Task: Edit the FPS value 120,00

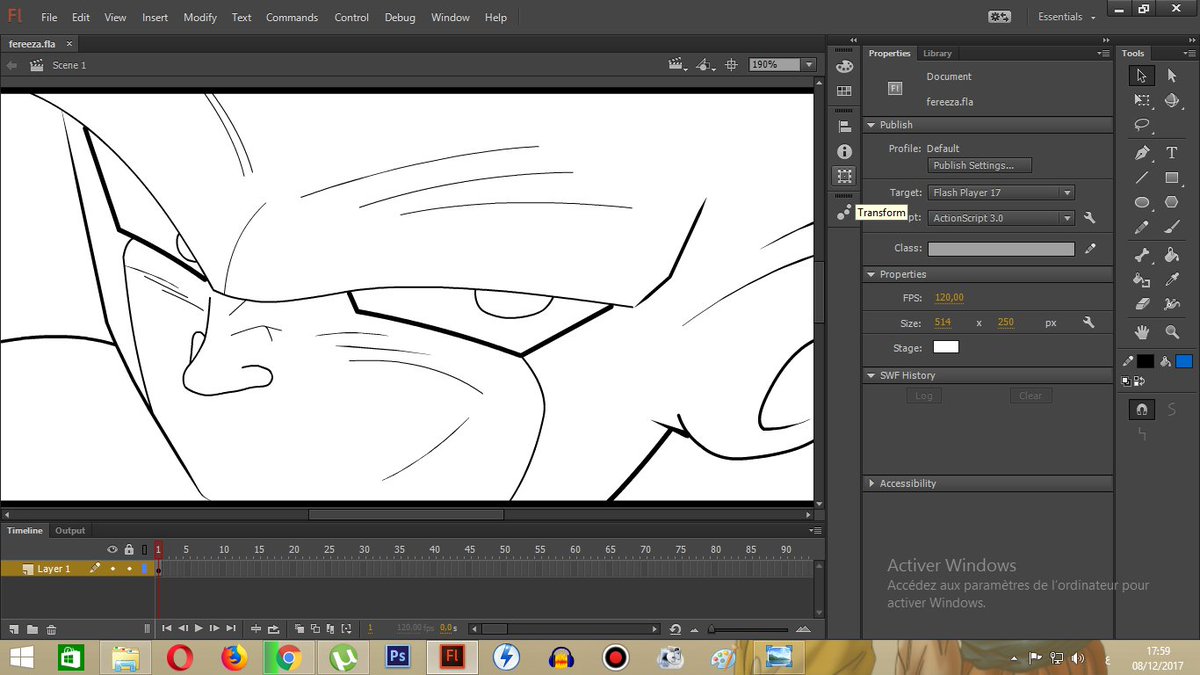Action: [x=949, y=298]
